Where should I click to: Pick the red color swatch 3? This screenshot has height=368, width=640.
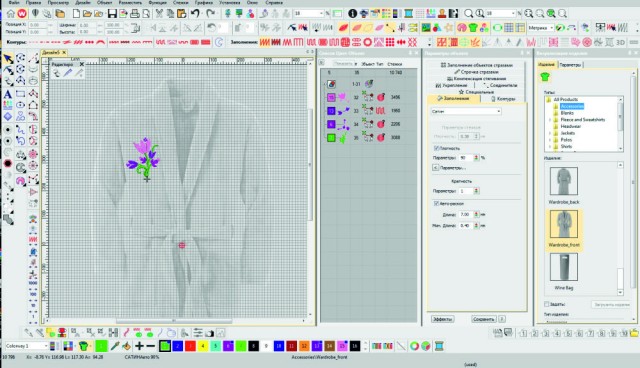190,346
